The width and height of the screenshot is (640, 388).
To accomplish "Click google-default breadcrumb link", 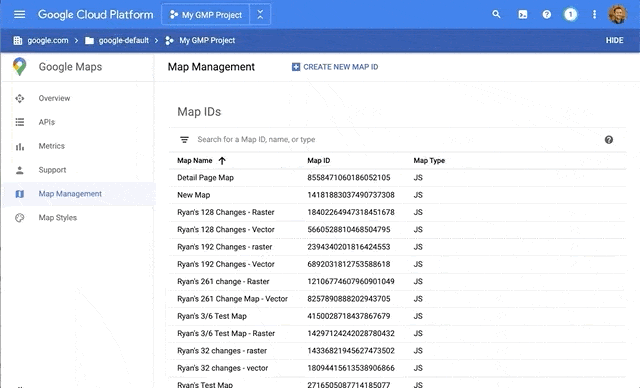I will point(124,40).
